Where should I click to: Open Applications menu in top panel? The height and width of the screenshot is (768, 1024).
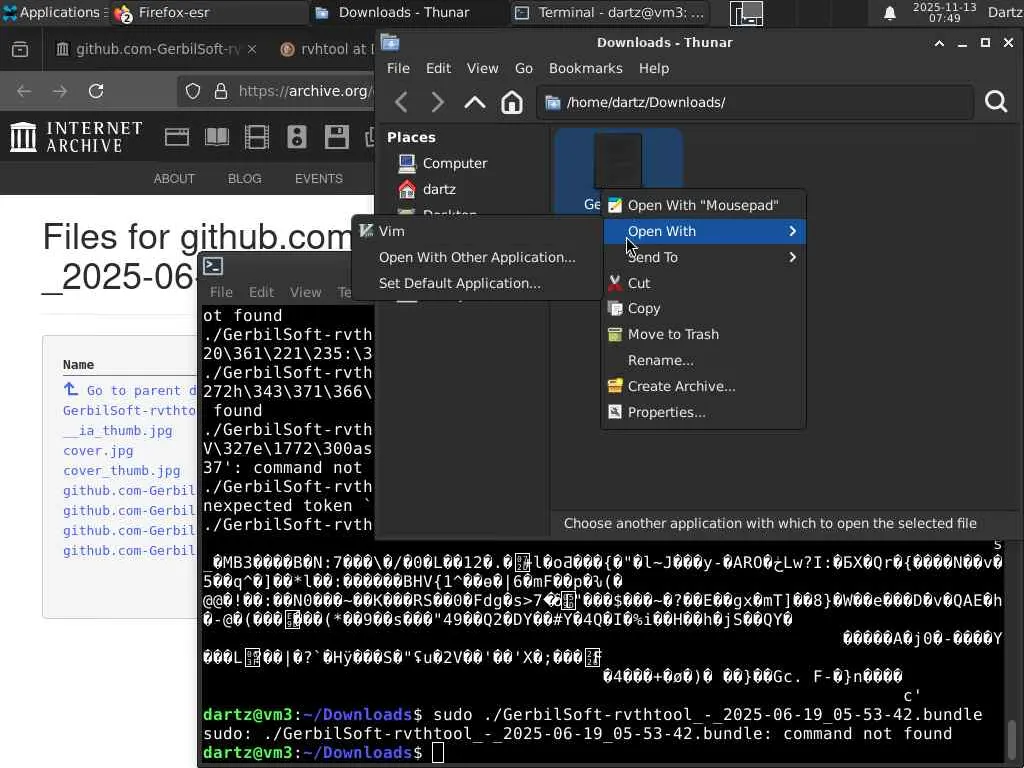[55, 12]
